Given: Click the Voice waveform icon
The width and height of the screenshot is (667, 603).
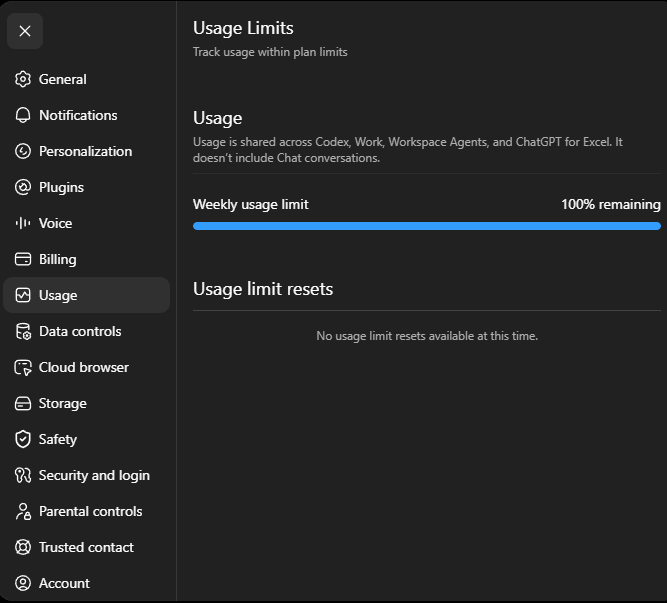Looking at the screenshot, I should click(x=23, y=223).
